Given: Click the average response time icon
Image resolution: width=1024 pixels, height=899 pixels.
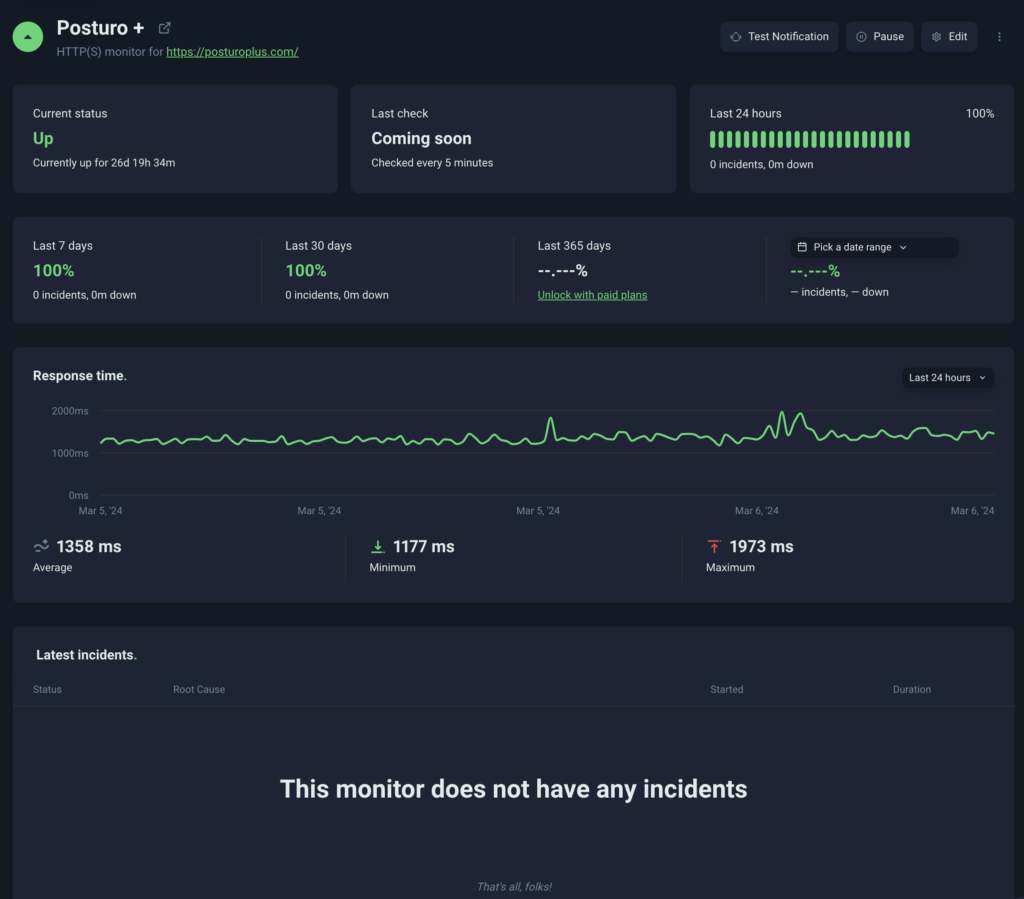Looking at the screenshot, I should pyautogui.click(x=41, y=546).
